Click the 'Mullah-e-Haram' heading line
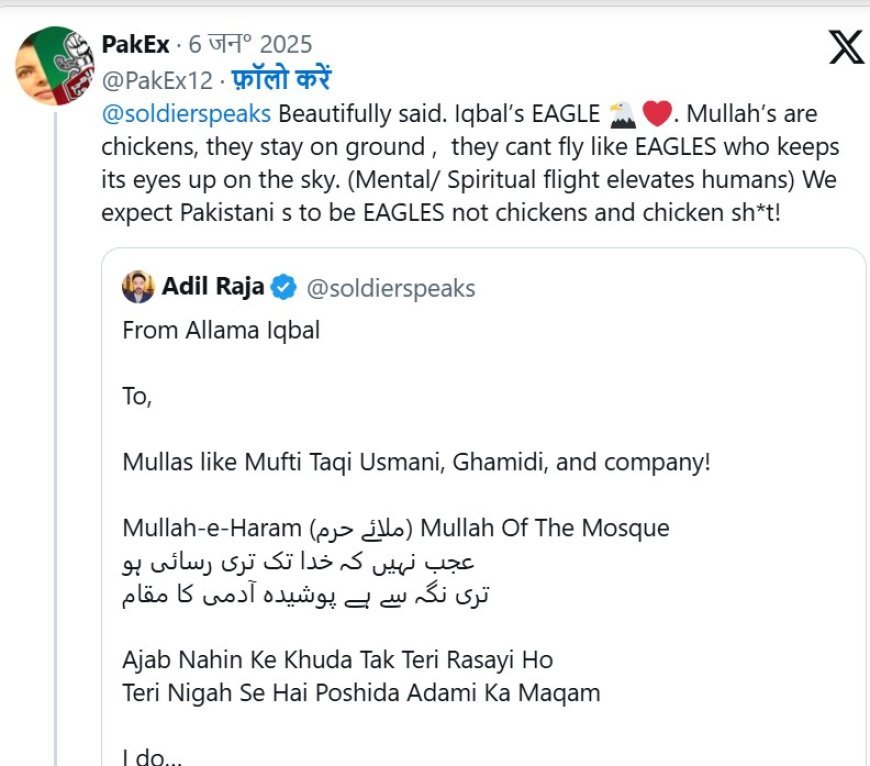This screenshot has width=870, height=766. point(396,528)
